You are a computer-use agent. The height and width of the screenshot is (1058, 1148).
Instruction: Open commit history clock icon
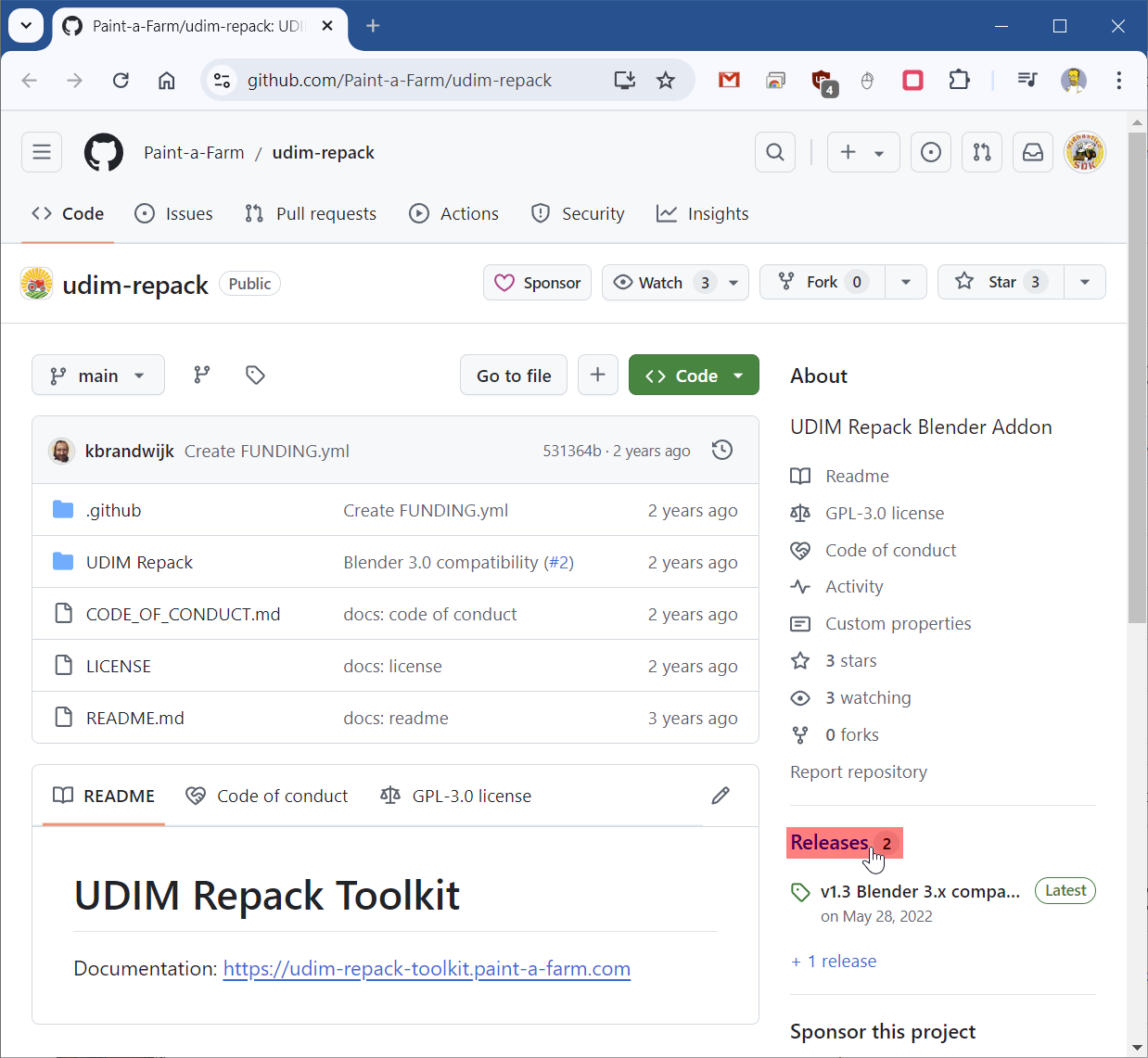(722, 451)
